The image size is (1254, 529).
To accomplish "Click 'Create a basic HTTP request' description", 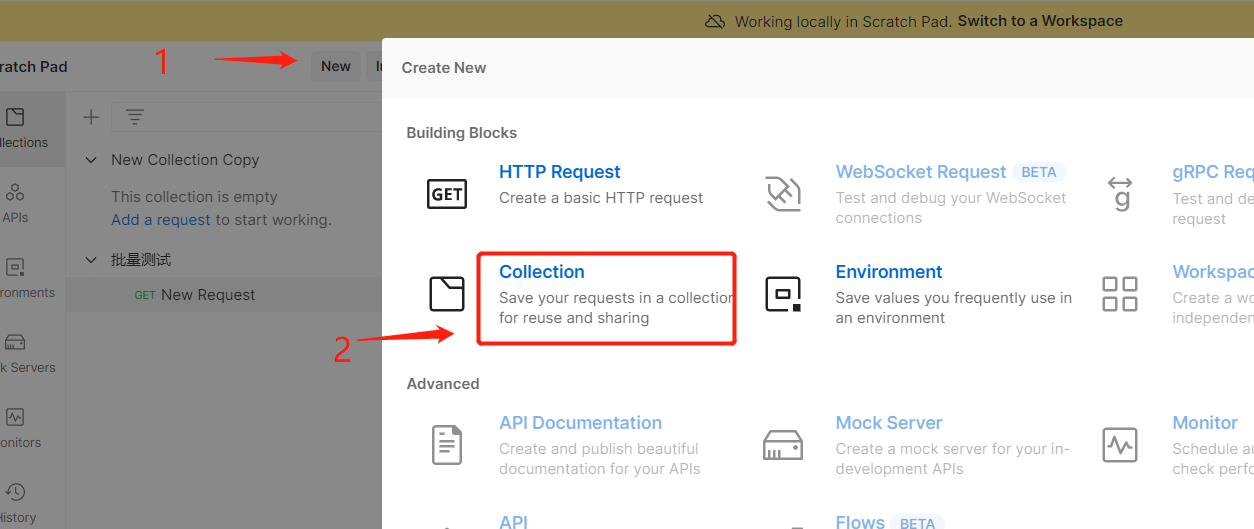I will tap(601, 198).
